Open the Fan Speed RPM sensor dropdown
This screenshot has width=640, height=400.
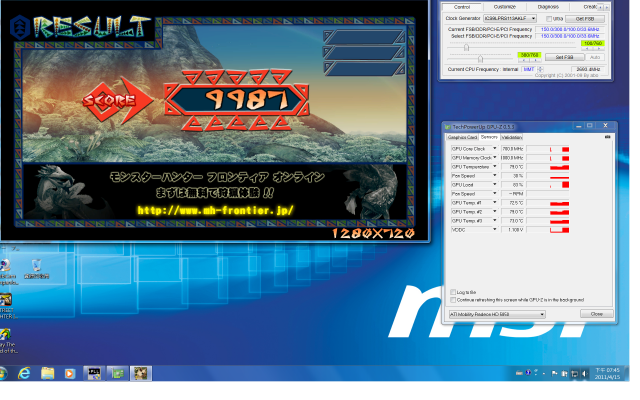coord(495,194)
